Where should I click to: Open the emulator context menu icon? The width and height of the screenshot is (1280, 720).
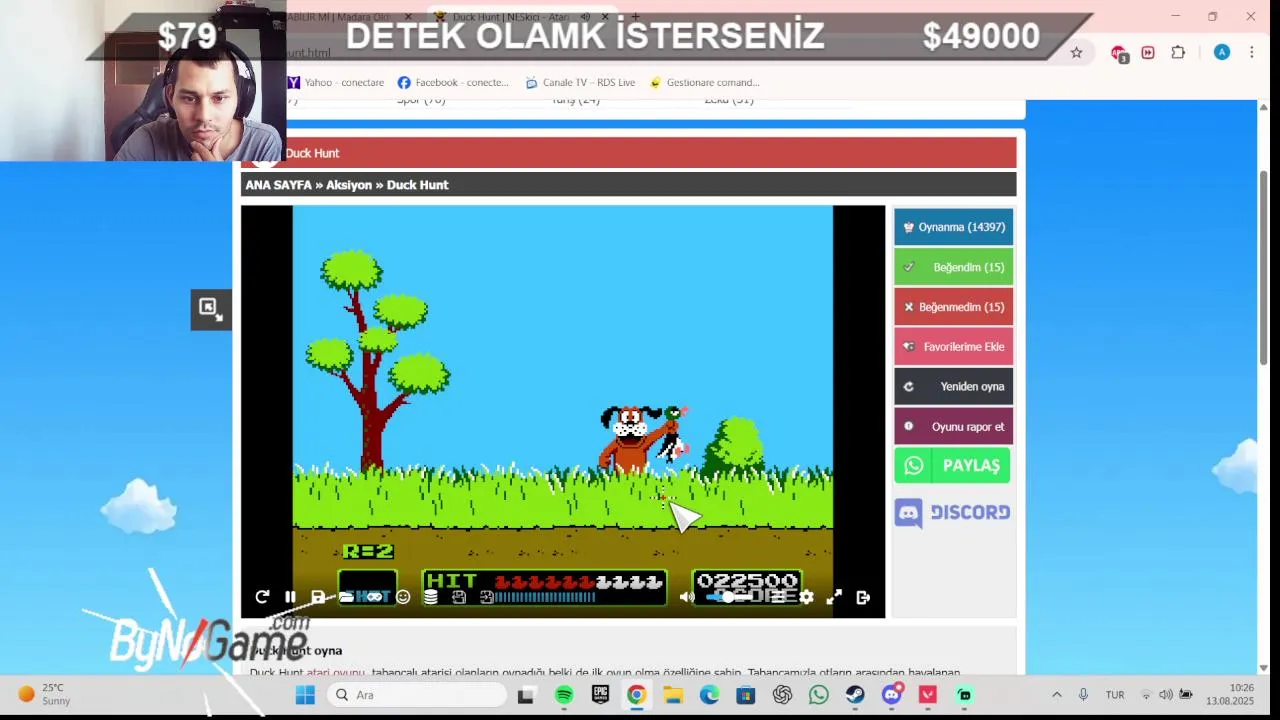click(x=778, y=597)
